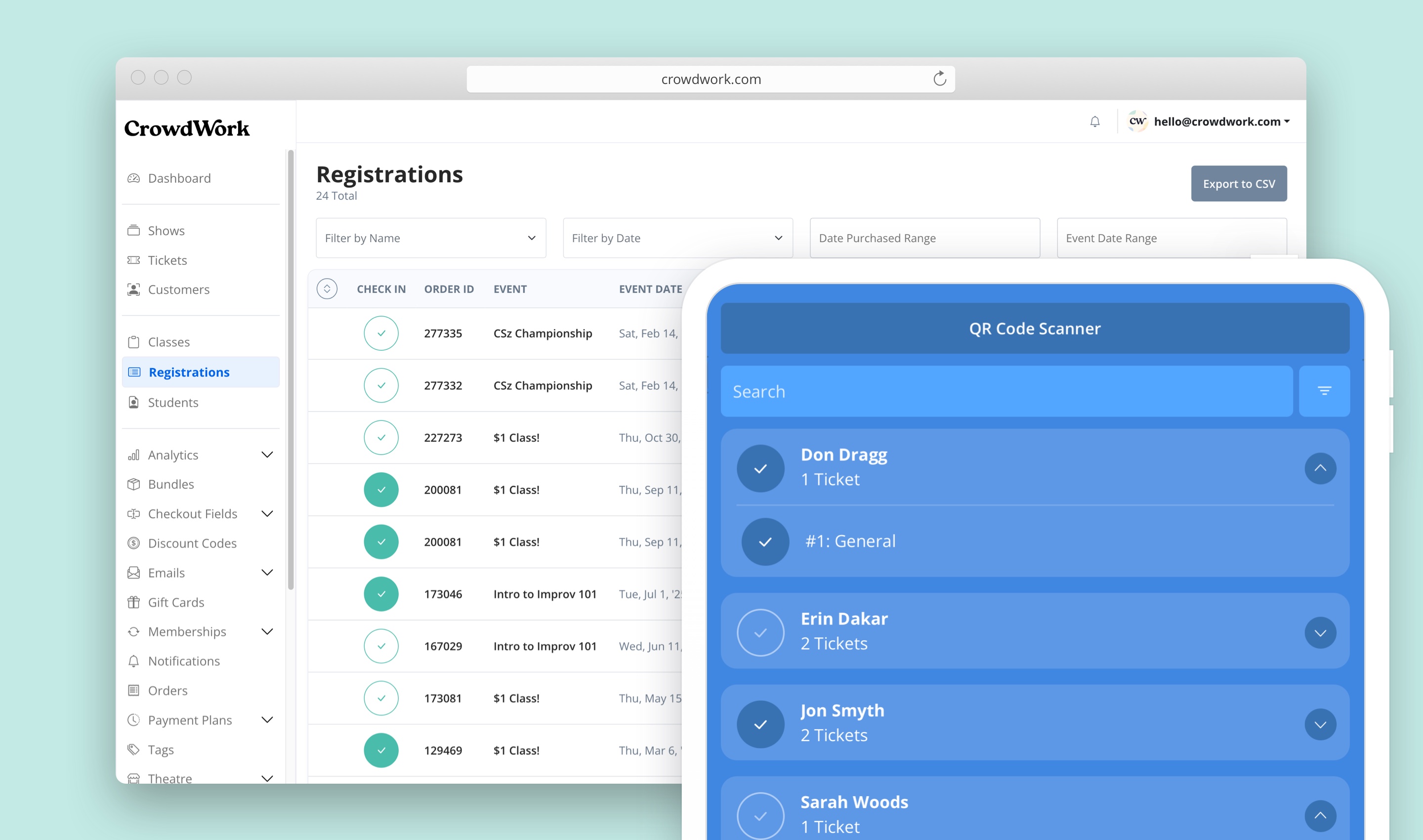
Task: Open Tickets in the sidebar
Action: (167, 260)
